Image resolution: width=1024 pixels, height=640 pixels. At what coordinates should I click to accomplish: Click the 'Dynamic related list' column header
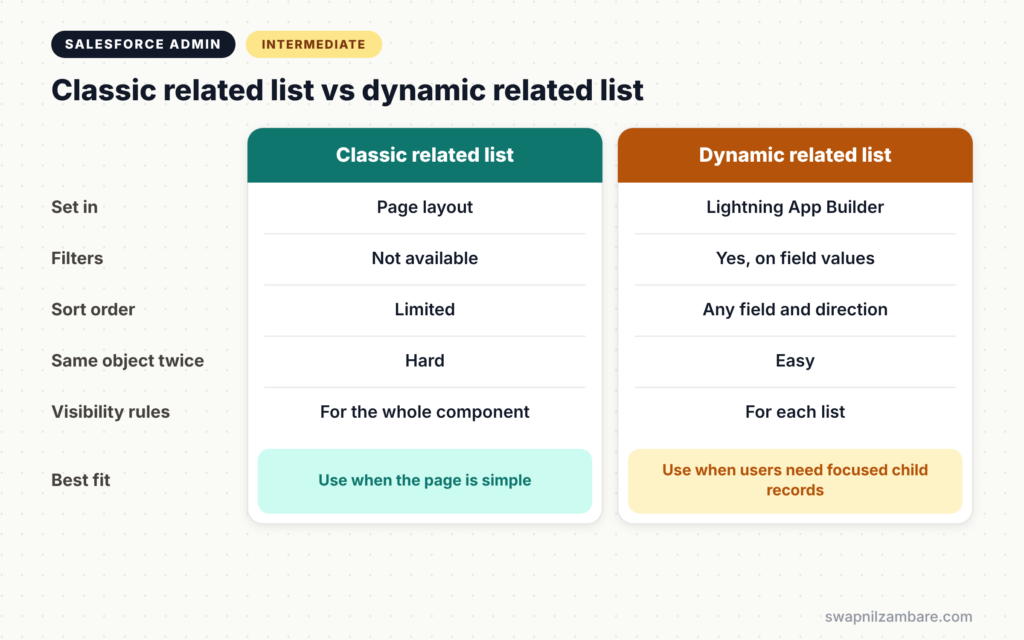[795, 155]
